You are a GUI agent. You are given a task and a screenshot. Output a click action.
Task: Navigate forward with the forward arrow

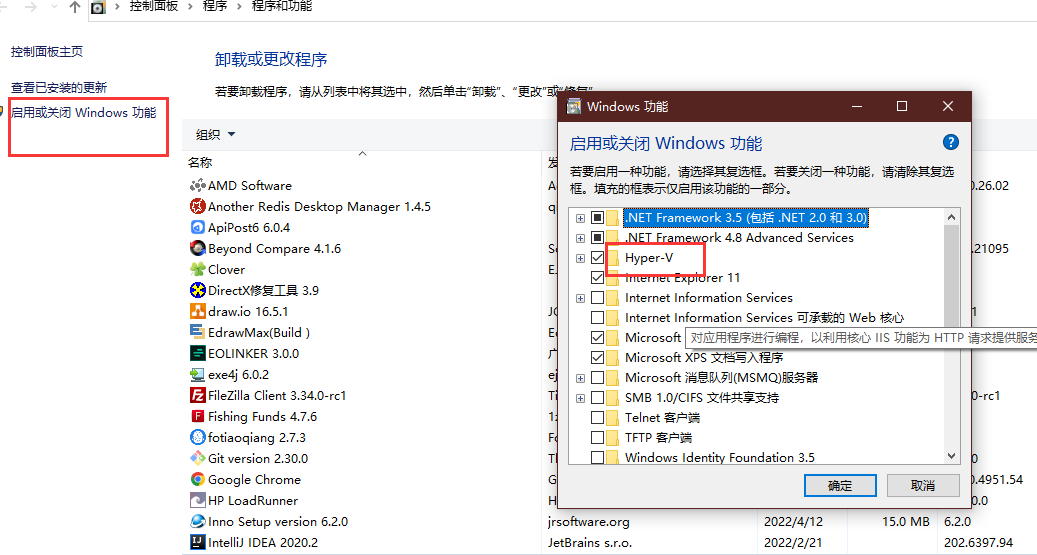pos(30,7)
